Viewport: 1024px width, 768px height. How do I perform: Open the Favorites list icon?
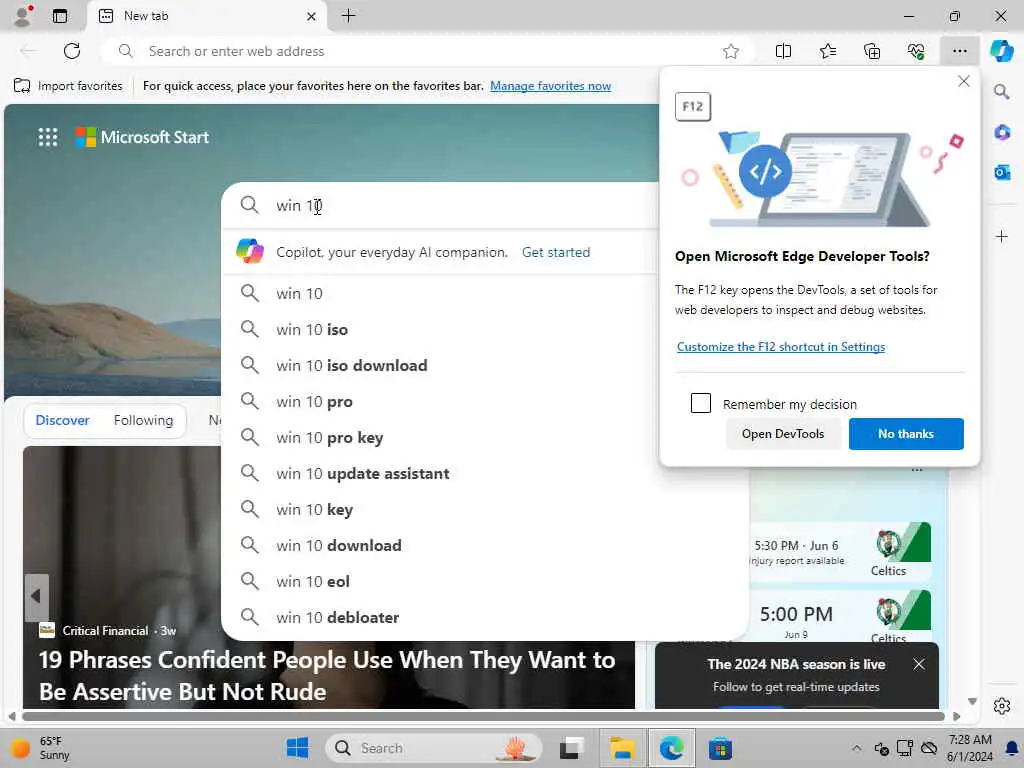(x=827, y=51)
